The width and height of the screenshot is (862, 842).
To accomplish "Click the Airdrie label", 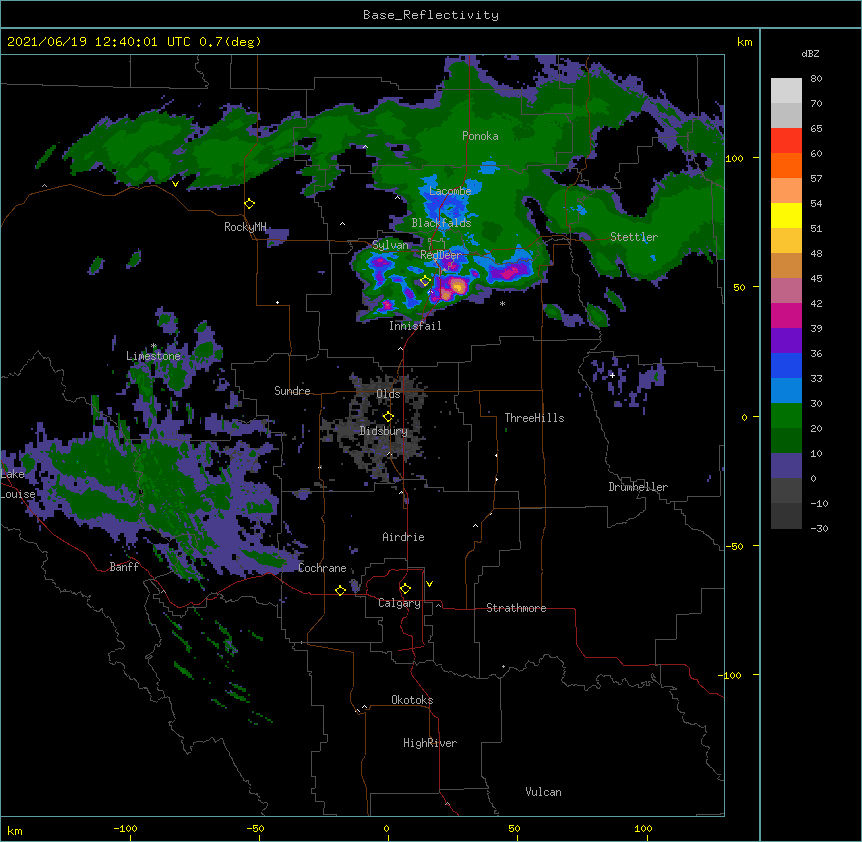I will click(404, 537).
